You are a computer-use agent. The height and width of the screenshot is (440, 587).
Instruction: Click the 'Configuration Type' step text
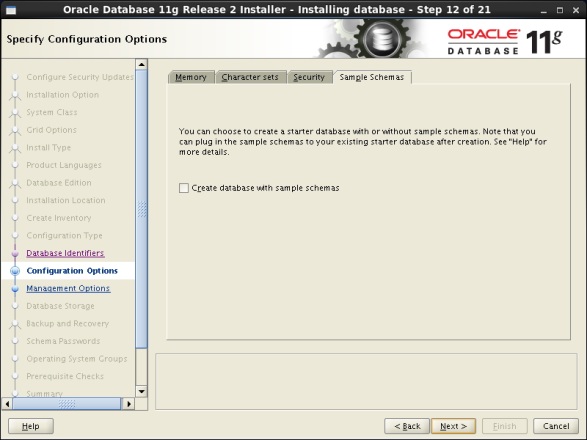click(64, 236)
